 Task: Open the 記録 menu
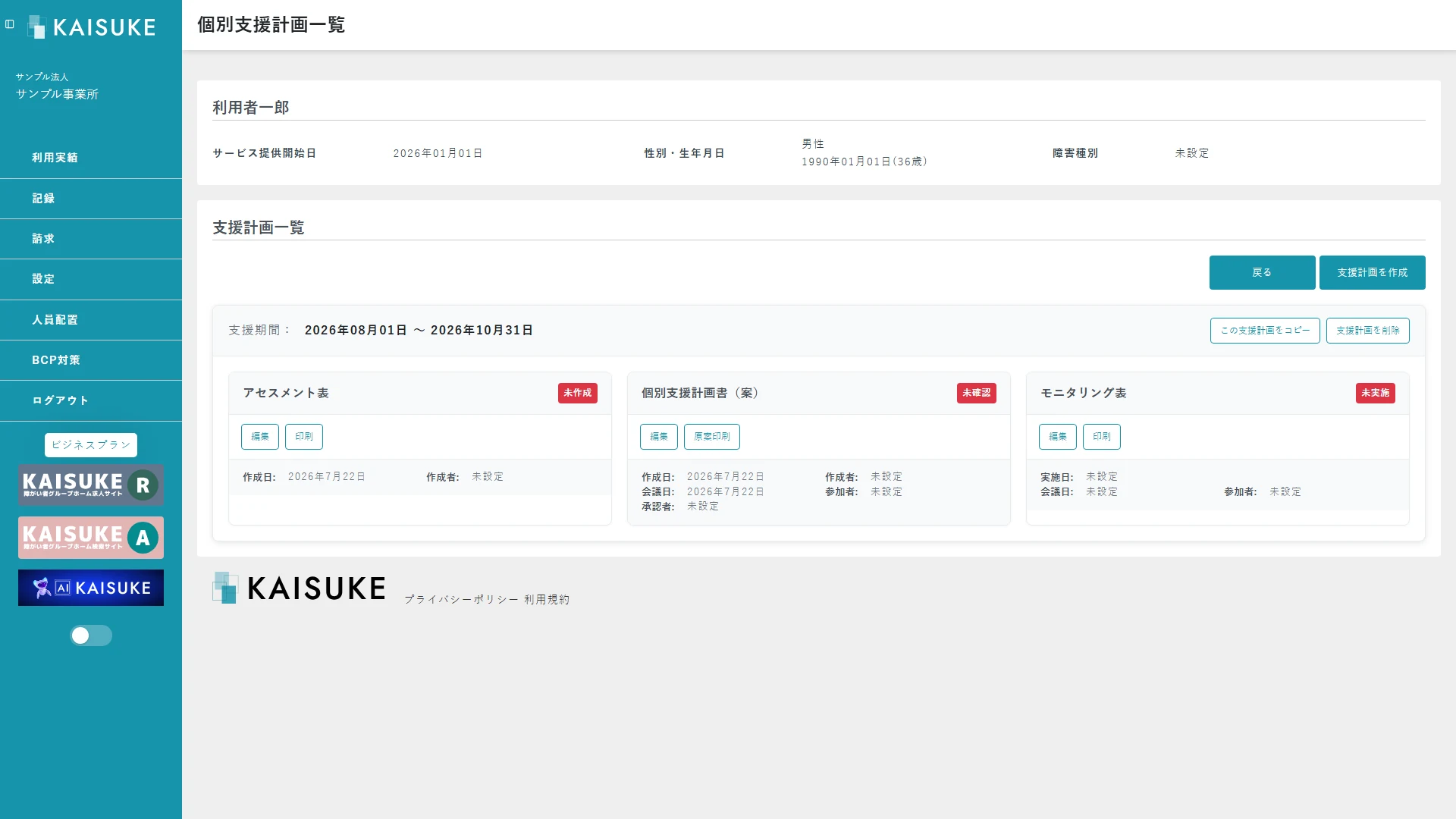91,199
